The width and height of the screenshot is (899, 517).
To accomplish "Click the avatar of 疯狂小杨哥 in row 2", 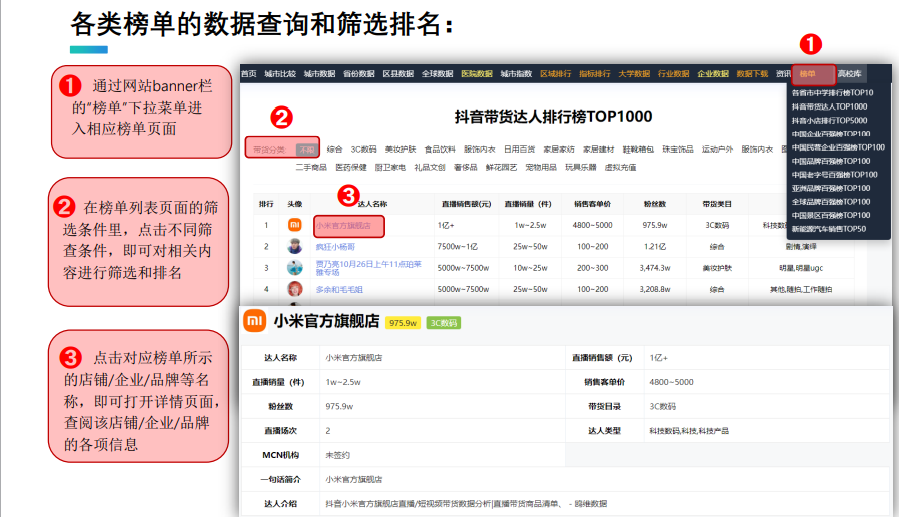I will [294, 246].
